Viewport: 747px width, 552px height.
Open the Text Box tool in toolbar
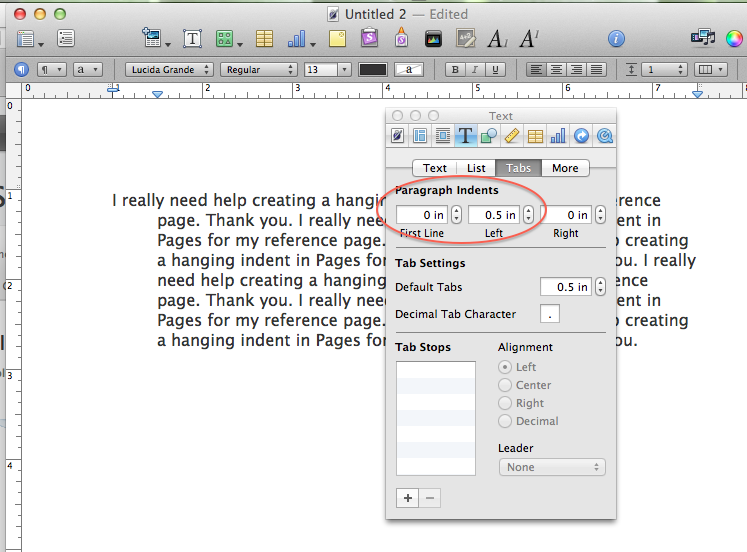192,39
